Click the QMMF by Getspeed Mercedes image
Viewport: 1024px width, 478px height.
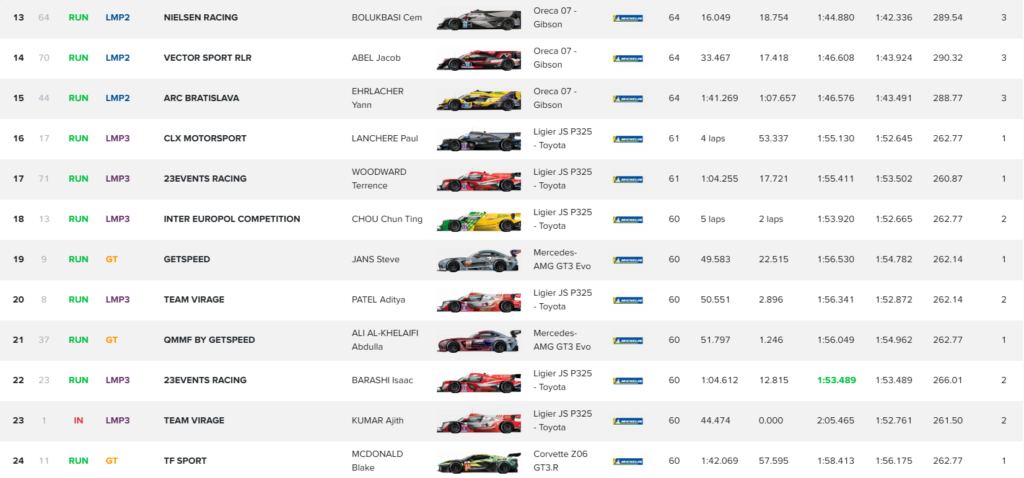click(479, 340)
